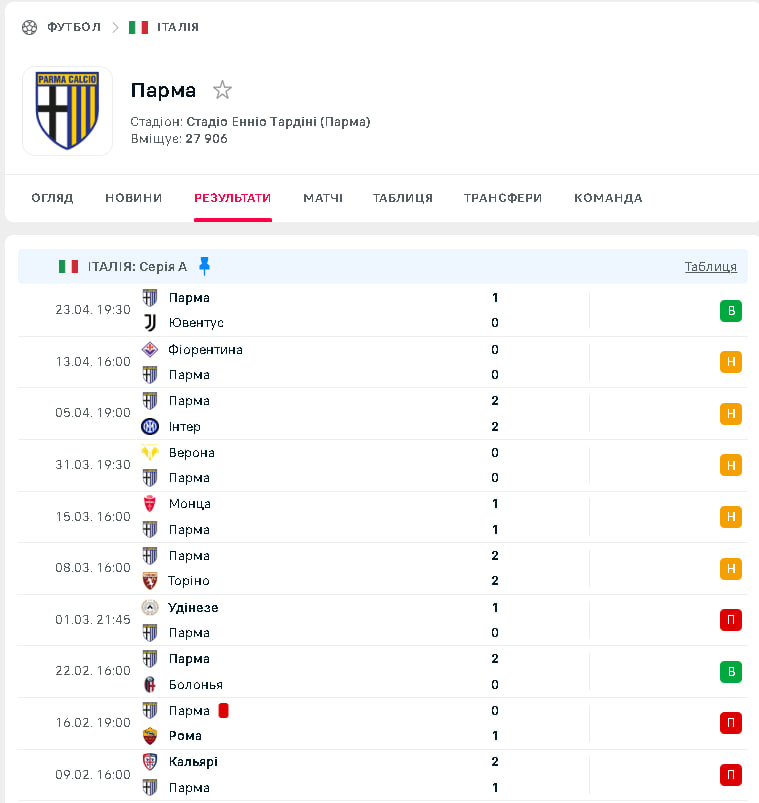Image resolution: width=759 pixels, height=803 pixels.
Task: Click the Інтер team logo
Action: tap(150, 426)
